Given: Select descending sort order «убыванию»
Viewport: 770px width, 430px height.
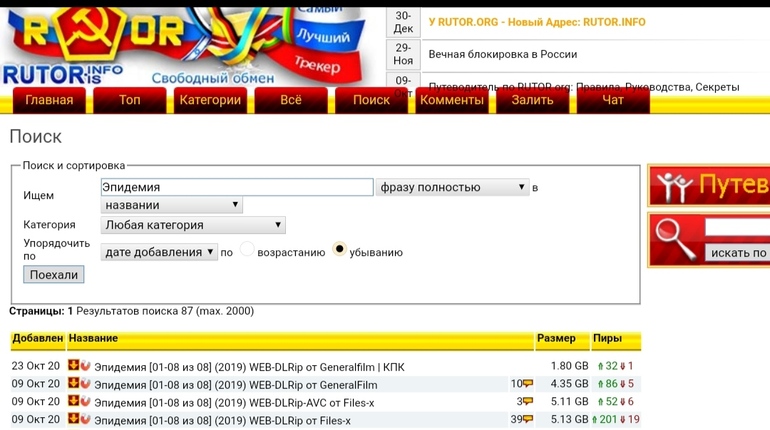Looking at the screenshot, I should [x=340, y=250].
